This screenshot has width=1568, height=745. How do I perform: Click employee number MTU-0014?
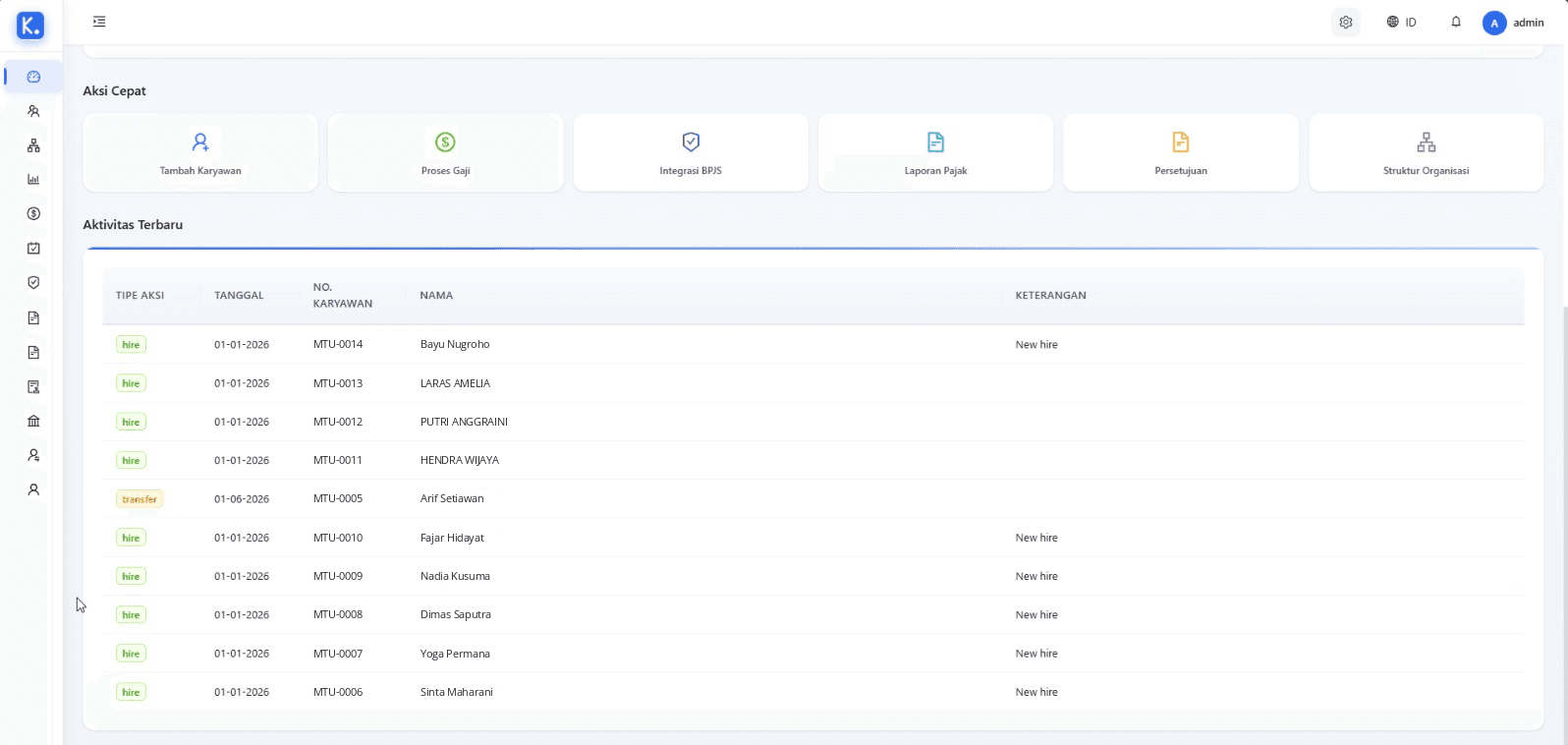tap(338, 344)
